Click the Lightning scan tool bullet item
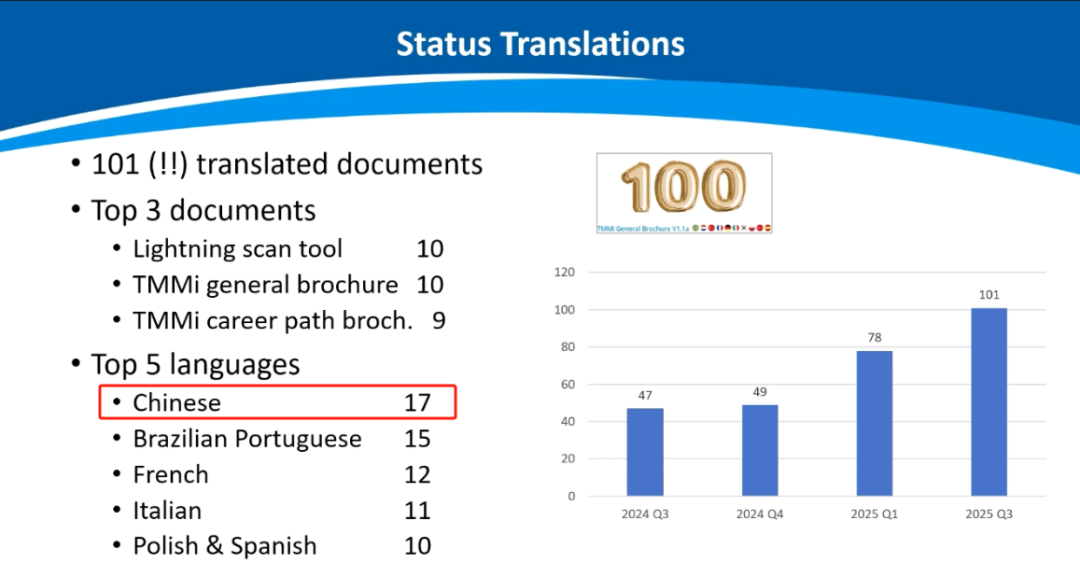 click(x=237, y=249)
